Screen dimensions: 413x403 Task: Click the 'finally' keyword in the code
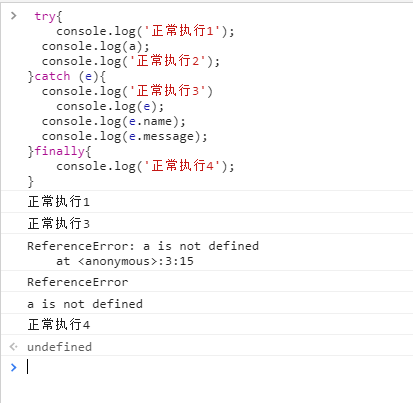click(x=60, y=151)
